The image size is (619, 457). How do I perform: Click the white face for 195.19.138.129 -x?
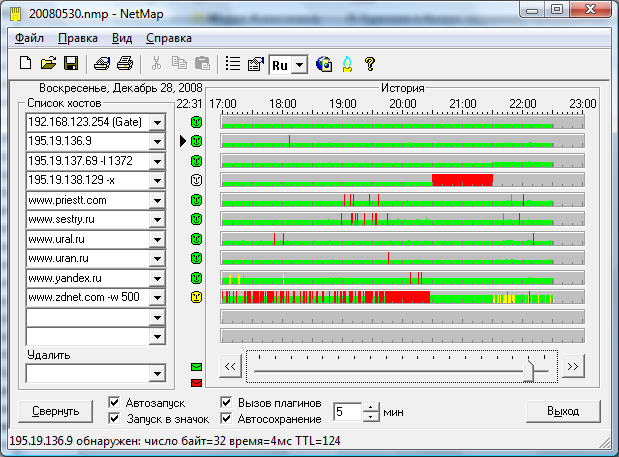196,180
